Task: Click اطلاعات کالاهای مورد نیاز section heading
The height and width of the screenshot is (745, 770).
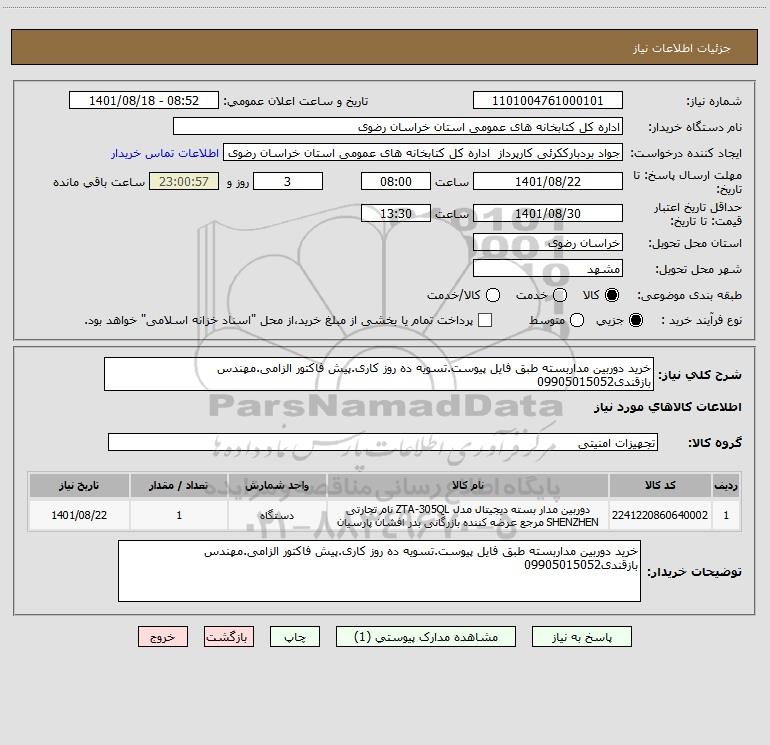Action: tap(668, 407)
